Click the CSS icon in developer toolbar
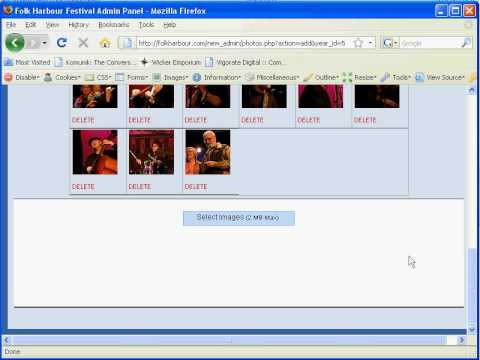Viewport: 480px width, 360px height. point(89,77)
